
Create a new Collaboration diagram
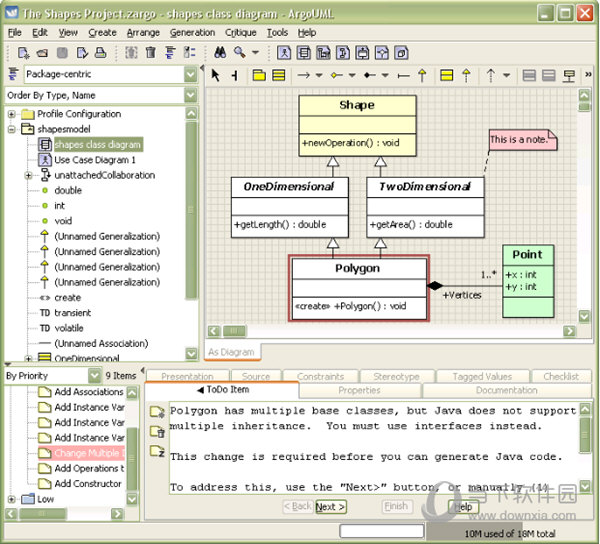tap(343, 53)
